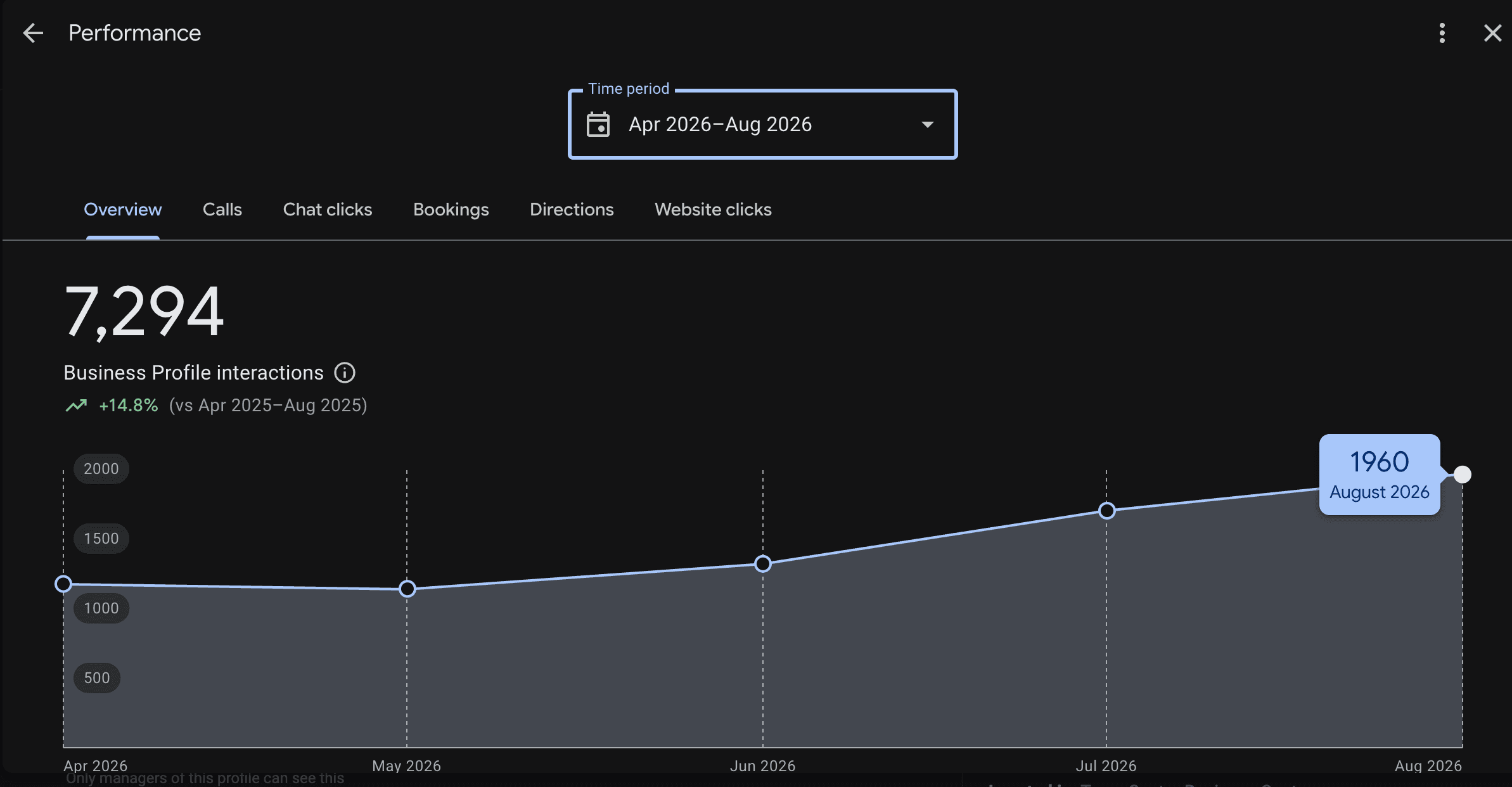The image size is (1512, 787).
Task: Click the 'Performance' page title
Action: 134,33
